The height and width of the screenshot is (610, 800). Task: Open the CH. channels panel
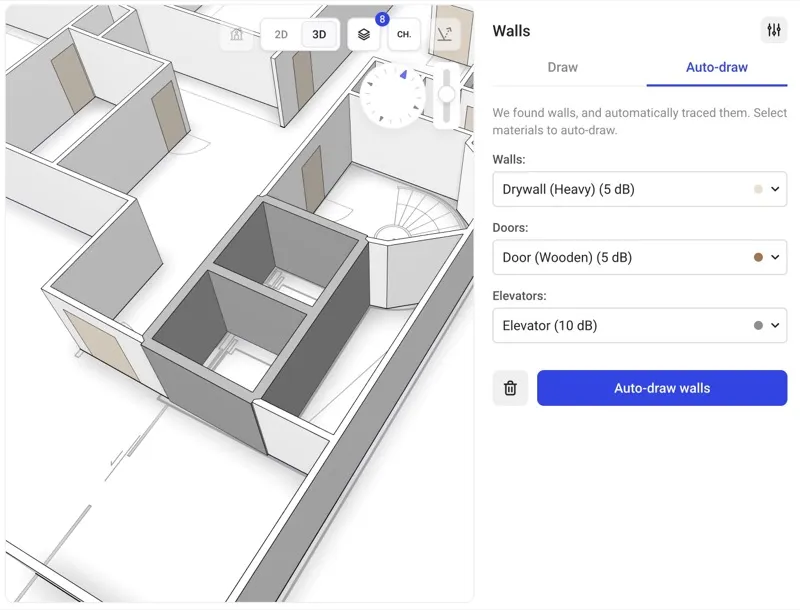(404, 33)
